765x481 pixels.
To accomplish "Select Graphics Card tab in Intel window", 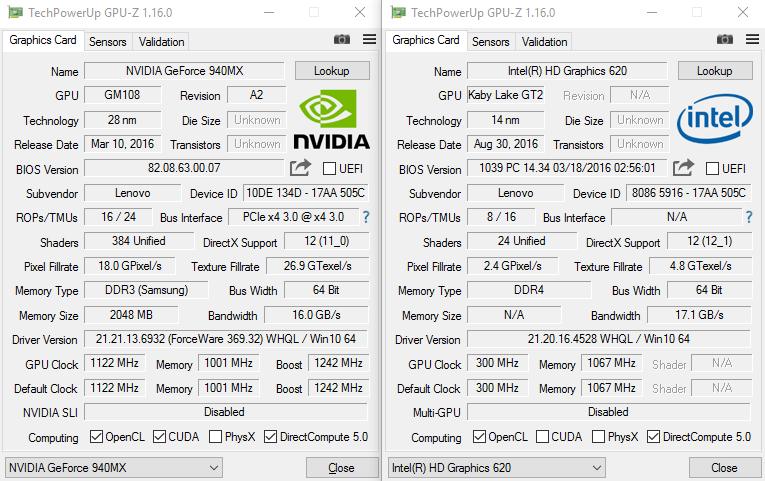I will 426,40.
